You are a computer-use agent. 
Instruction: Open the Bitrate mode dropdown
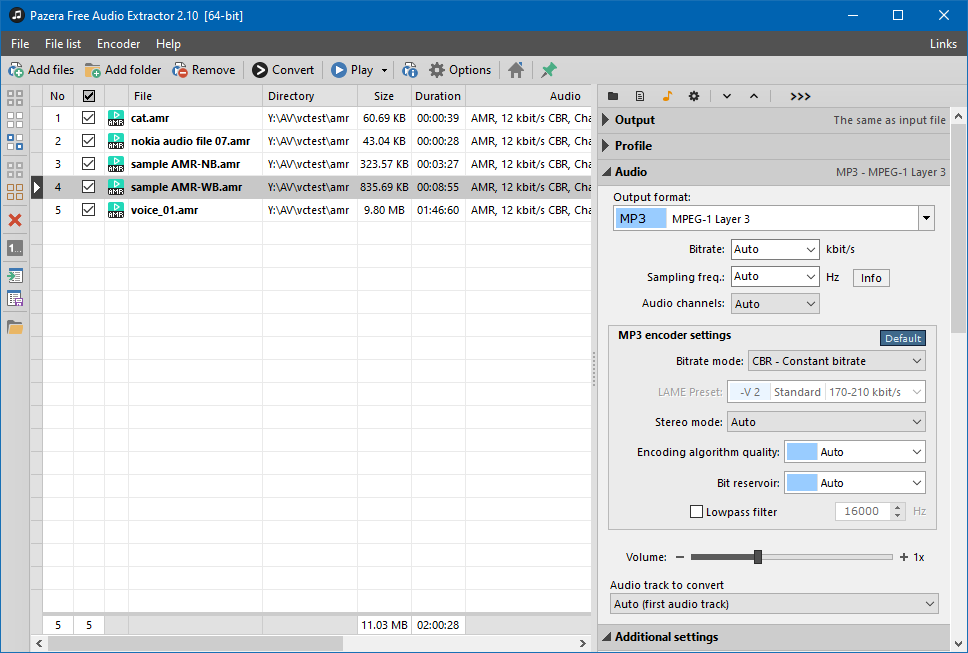tap(837, 361)
